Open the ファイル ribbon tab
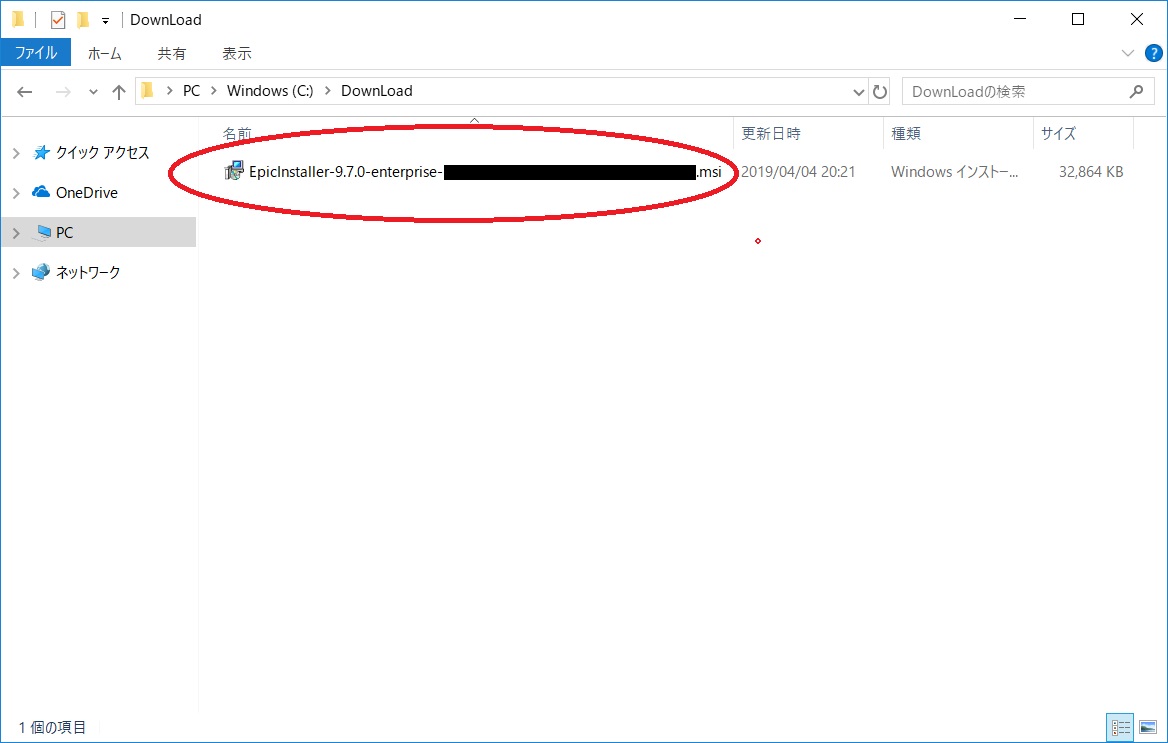Screen dimensions: 1168x743 tap(36, 53)
